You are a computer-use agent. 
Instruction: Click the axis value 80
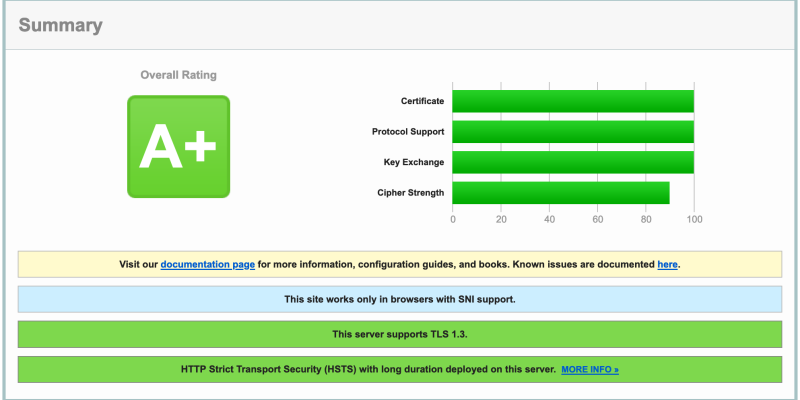point(646,220)
